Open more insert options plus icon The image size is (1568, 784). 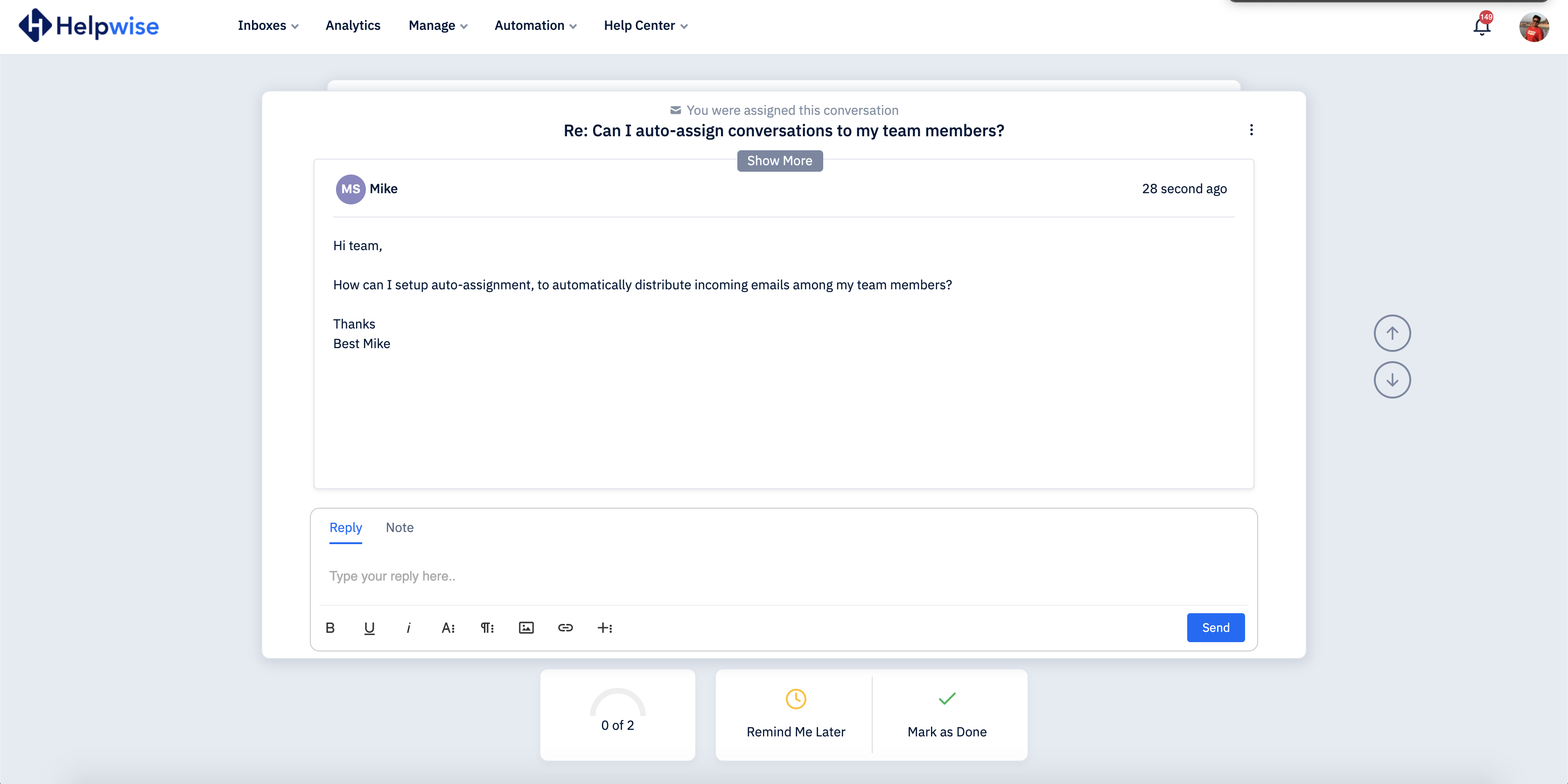(x=604, y=628)
